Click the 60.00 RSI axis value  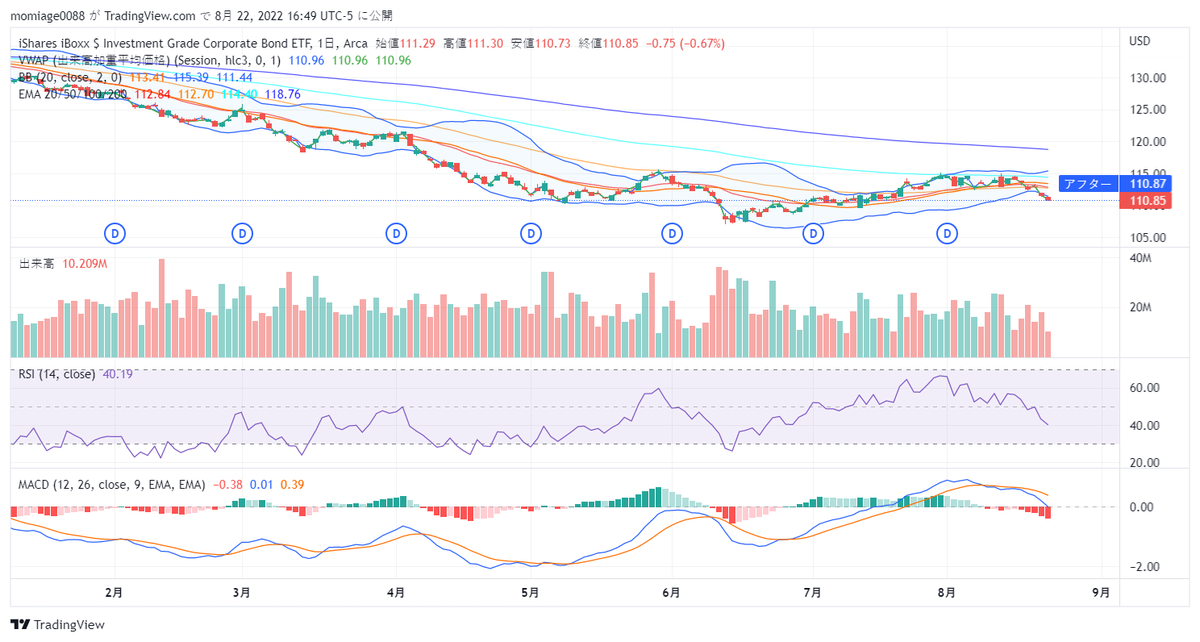coord(1143,388)
